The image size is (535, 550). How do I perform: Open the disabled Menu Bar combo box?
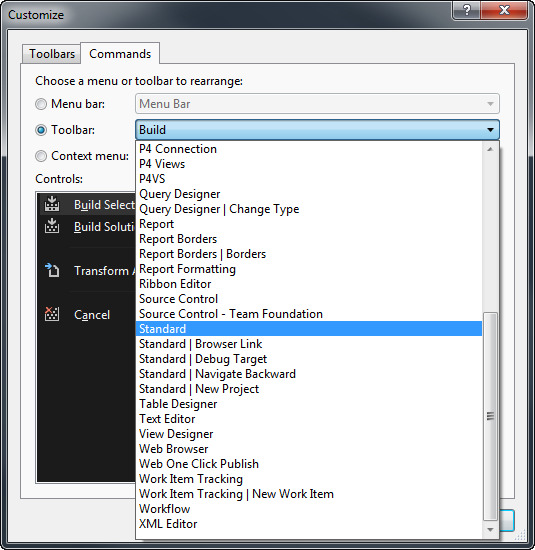click(317, 103)
